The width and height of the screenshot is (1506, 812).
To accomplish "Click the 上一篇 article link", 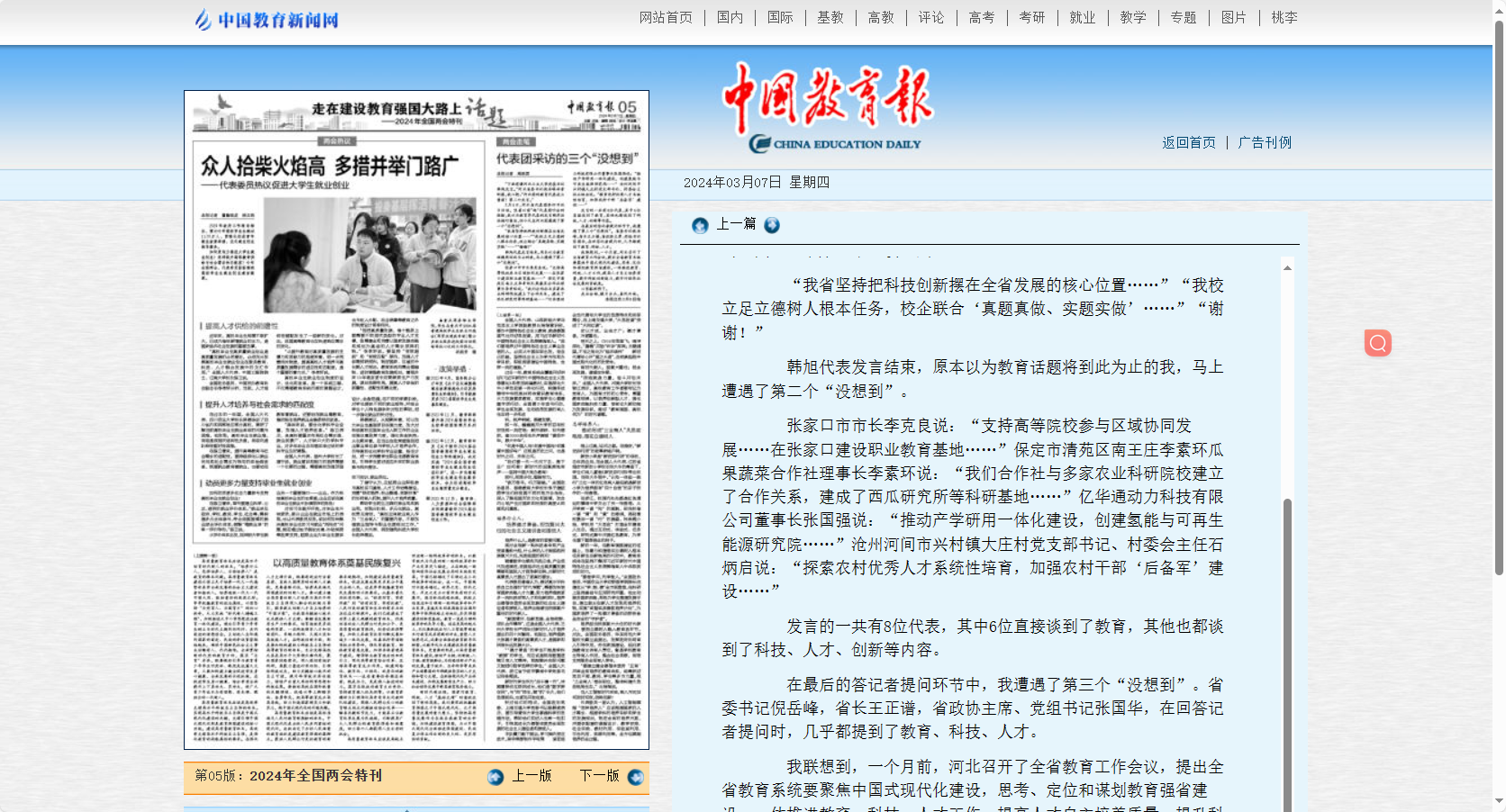I will [736, 224].
